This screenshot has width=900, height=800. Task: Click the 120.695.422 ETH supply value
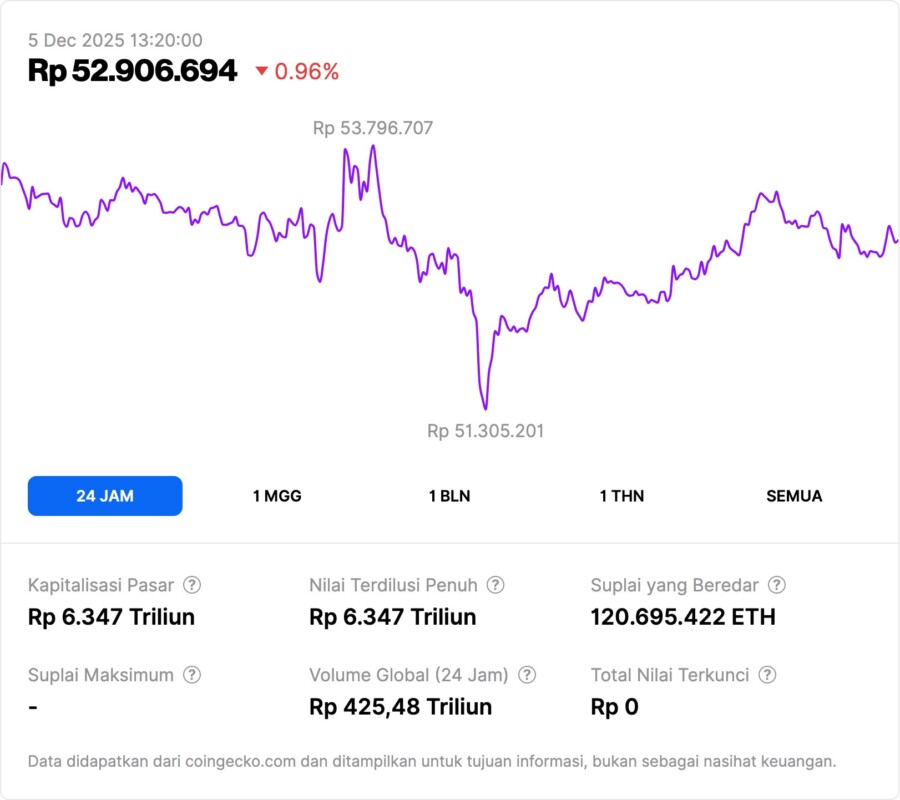click(683, 617)
